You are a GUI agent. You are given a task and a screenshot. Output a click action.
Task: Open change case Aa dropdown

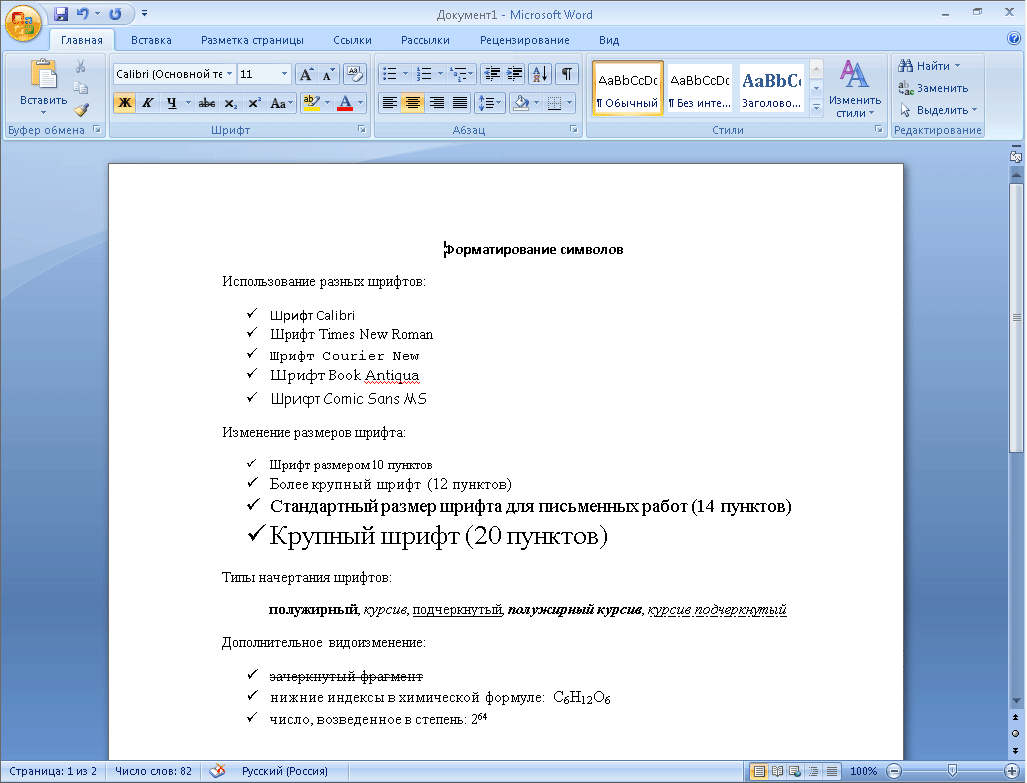[281, 103]
